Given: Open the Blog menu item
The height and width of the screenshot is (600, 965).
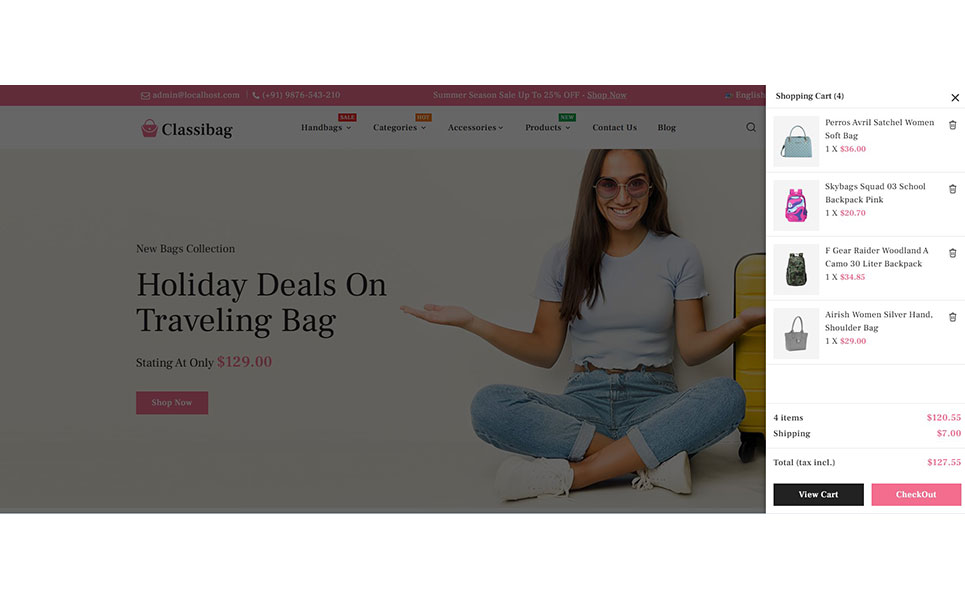Looking at the screenshot, I should coord(667,127).
